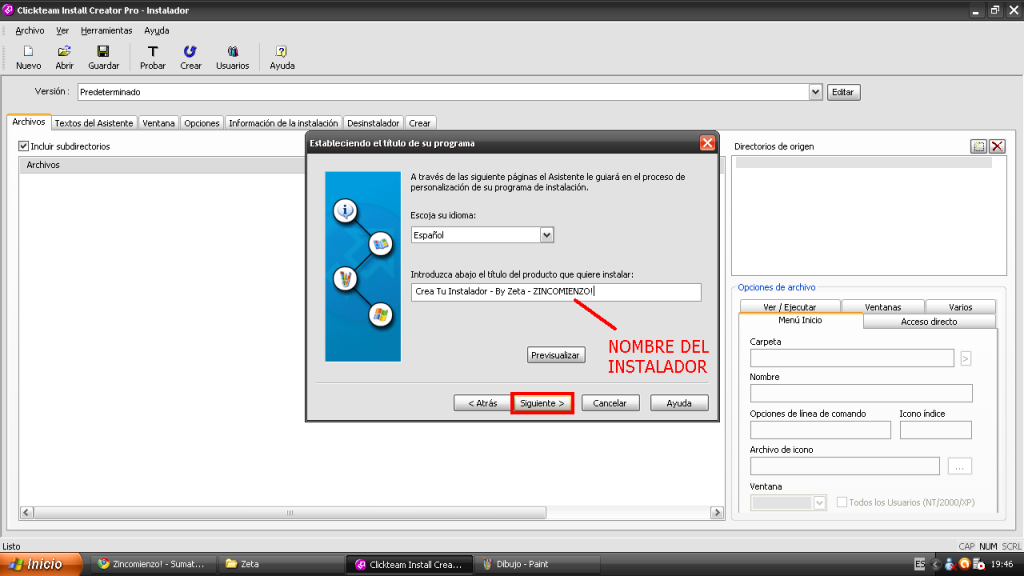
Task: Click Opciones de línea de comando field
Action: (x=820, y=430)
